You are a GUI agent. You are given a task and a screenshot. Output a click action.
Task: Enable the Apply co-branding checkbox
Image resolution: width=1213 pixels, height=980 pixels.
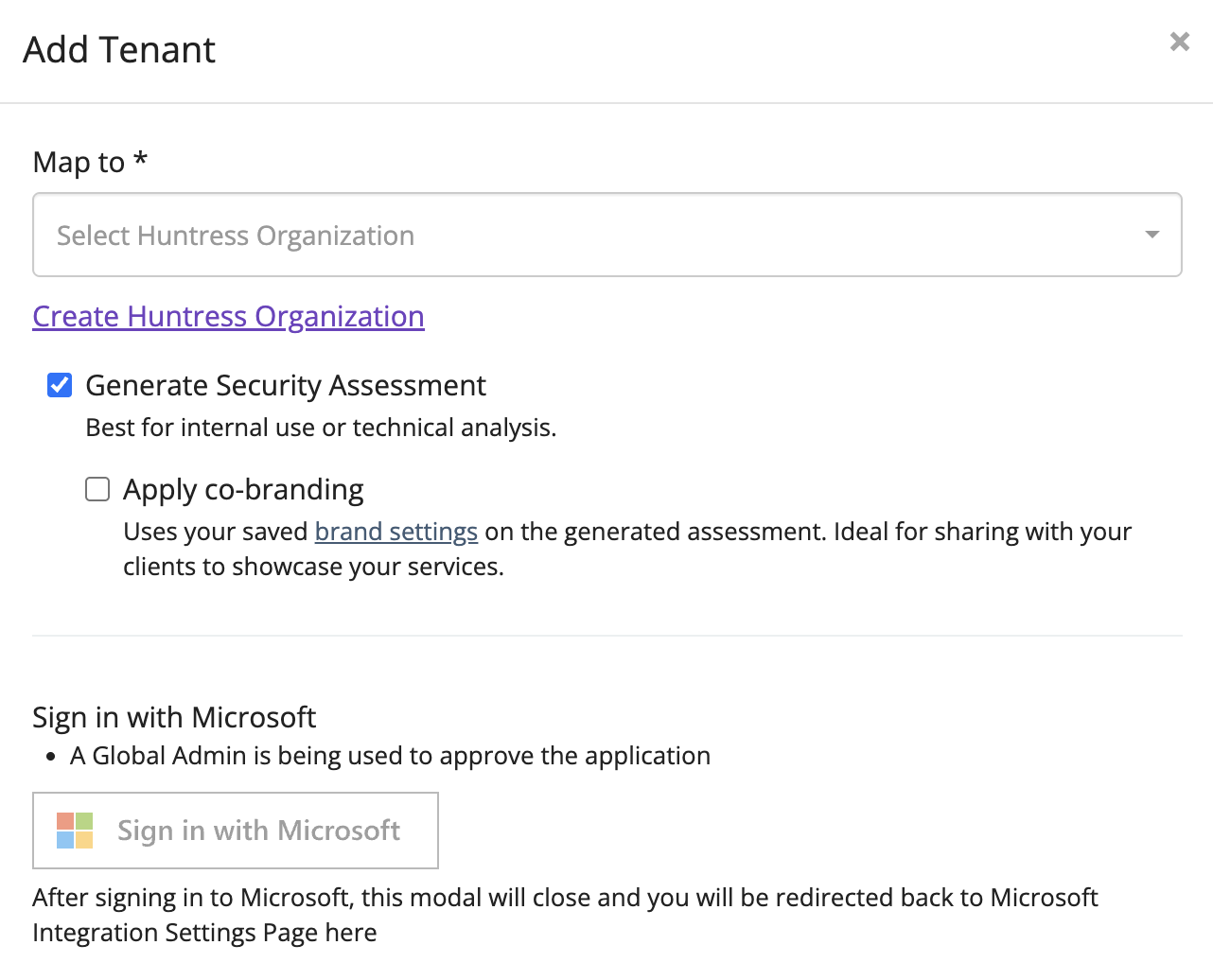point(97,489)
